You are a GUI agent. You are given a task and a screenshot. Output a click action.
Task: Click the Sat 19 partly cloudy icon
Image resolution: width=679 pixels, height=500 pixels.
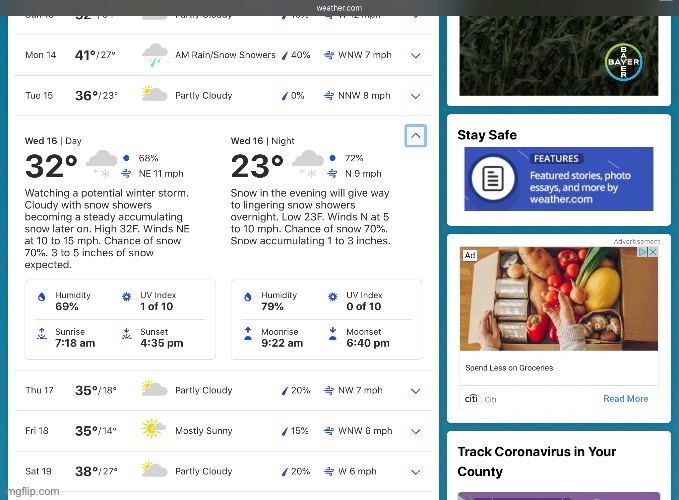coord(154,469)
